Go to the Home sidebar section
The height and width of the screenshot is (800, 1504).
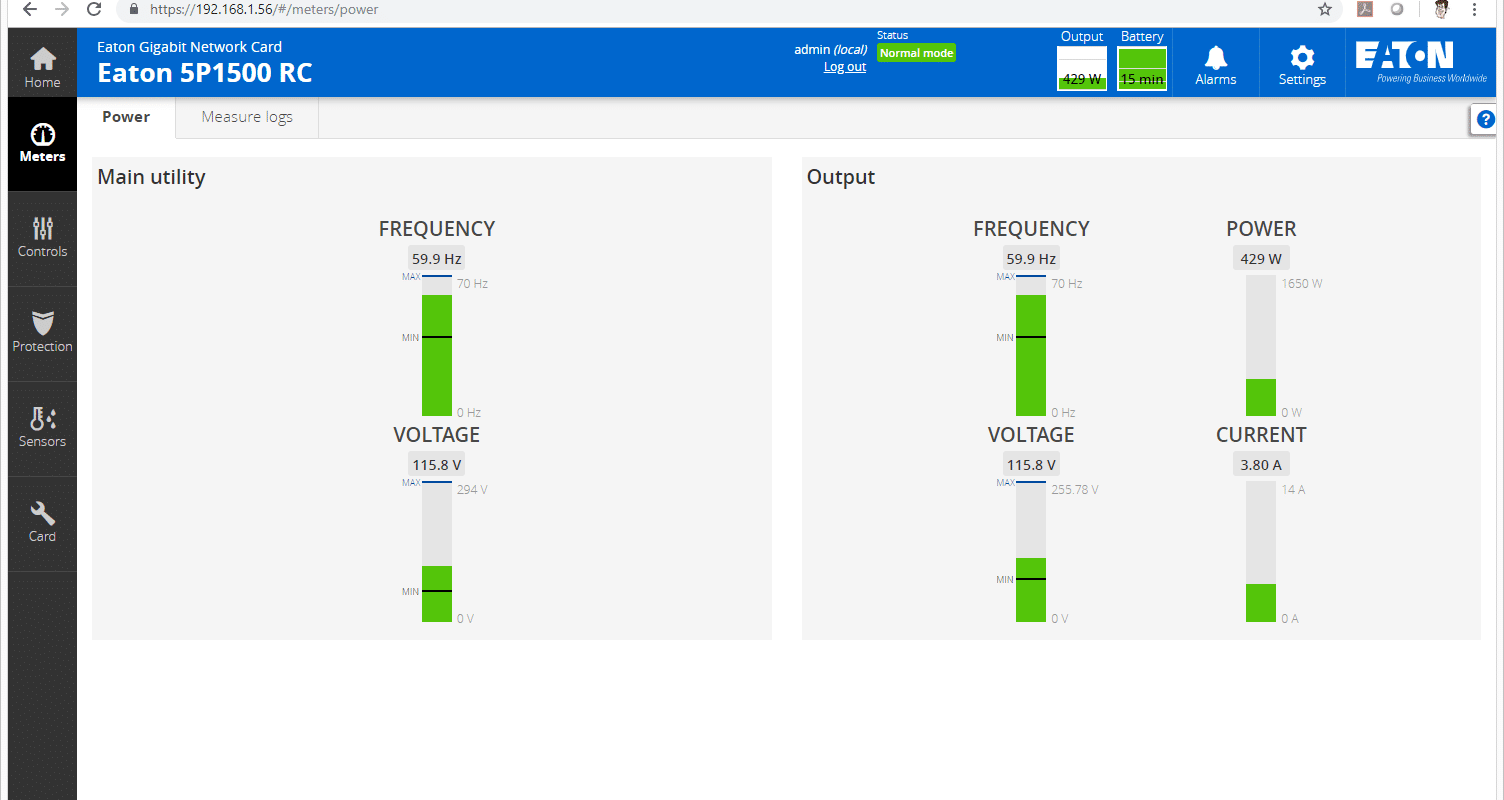coord(42,67)
